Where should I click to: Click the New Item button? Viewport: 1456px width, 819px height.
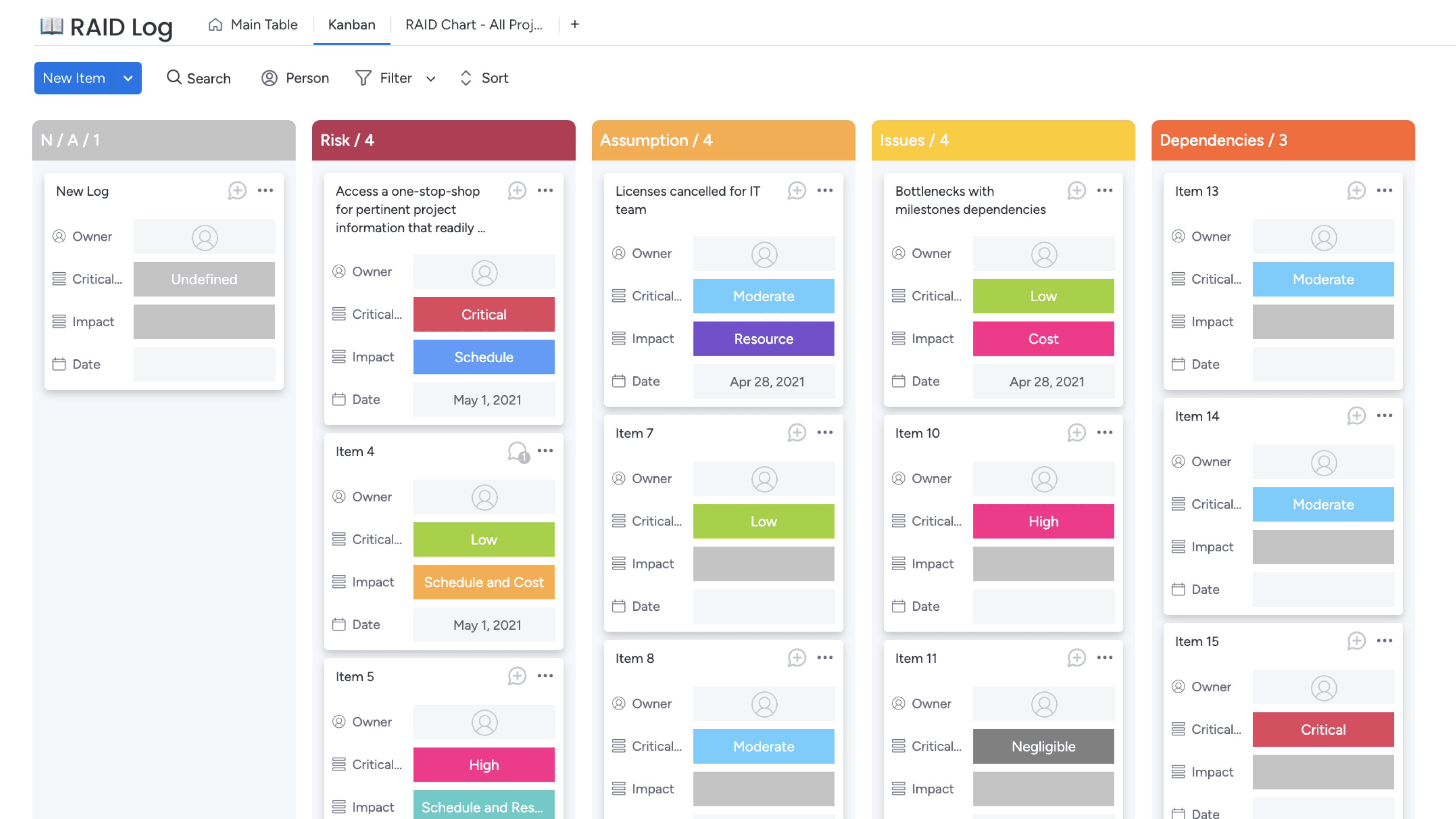[x=74, y=78]
